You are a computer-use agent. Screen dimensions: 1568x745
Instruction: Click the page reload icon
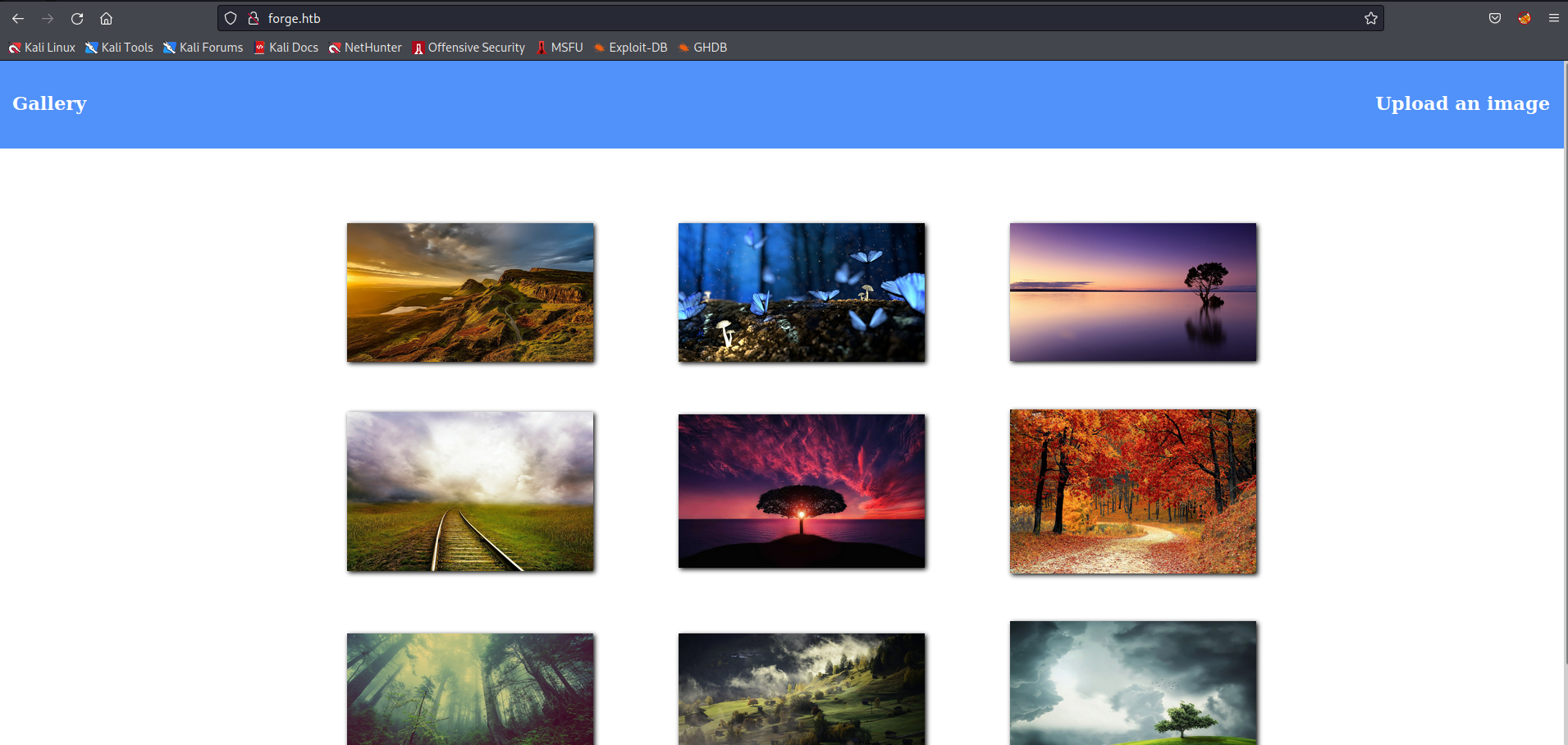(x=76, y=18)
